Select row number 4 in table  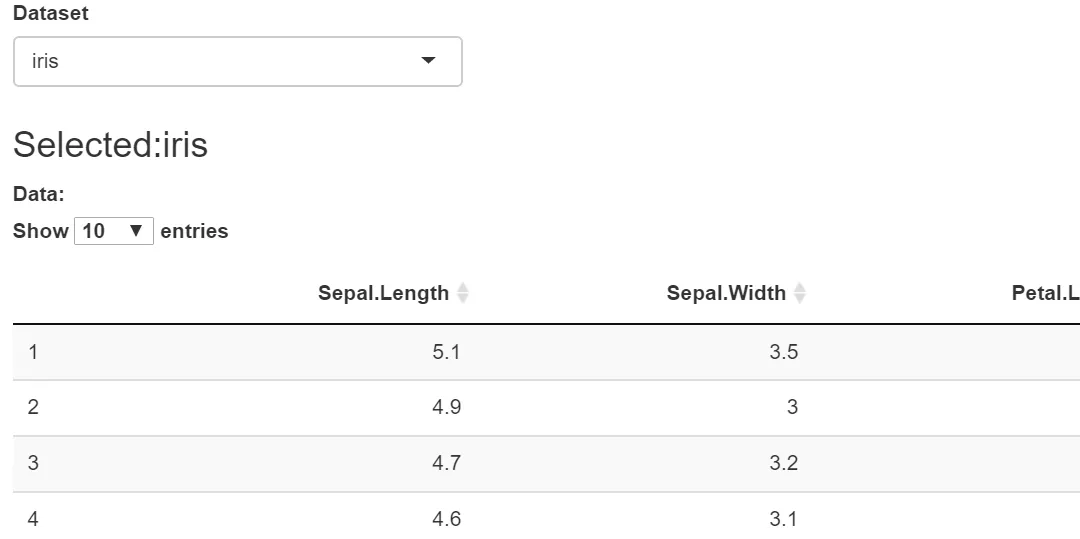pyautogui.click(x=33, y=519)
